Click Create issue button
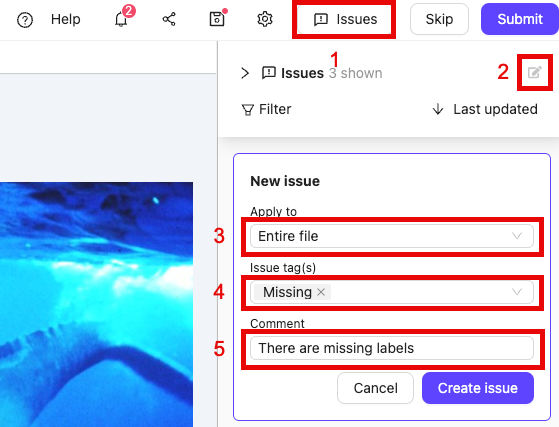559x427 pixels. click(x=478, y=388)
